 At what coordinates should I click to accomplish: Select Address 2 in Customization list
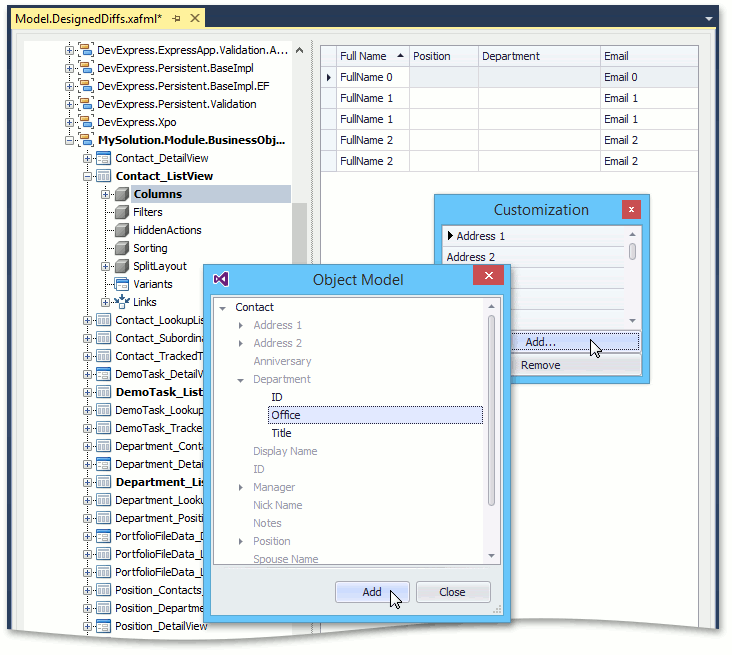(533, 257)
